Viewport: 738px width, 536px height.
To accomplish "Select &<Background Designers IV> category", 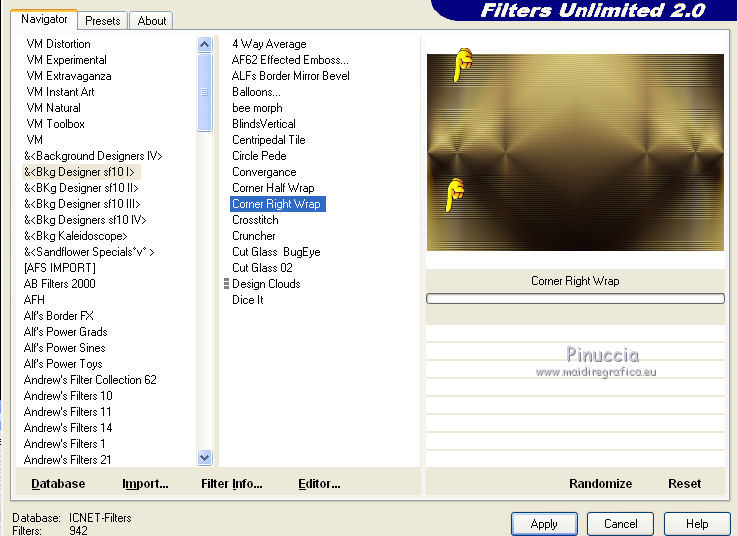I will 93,156.
